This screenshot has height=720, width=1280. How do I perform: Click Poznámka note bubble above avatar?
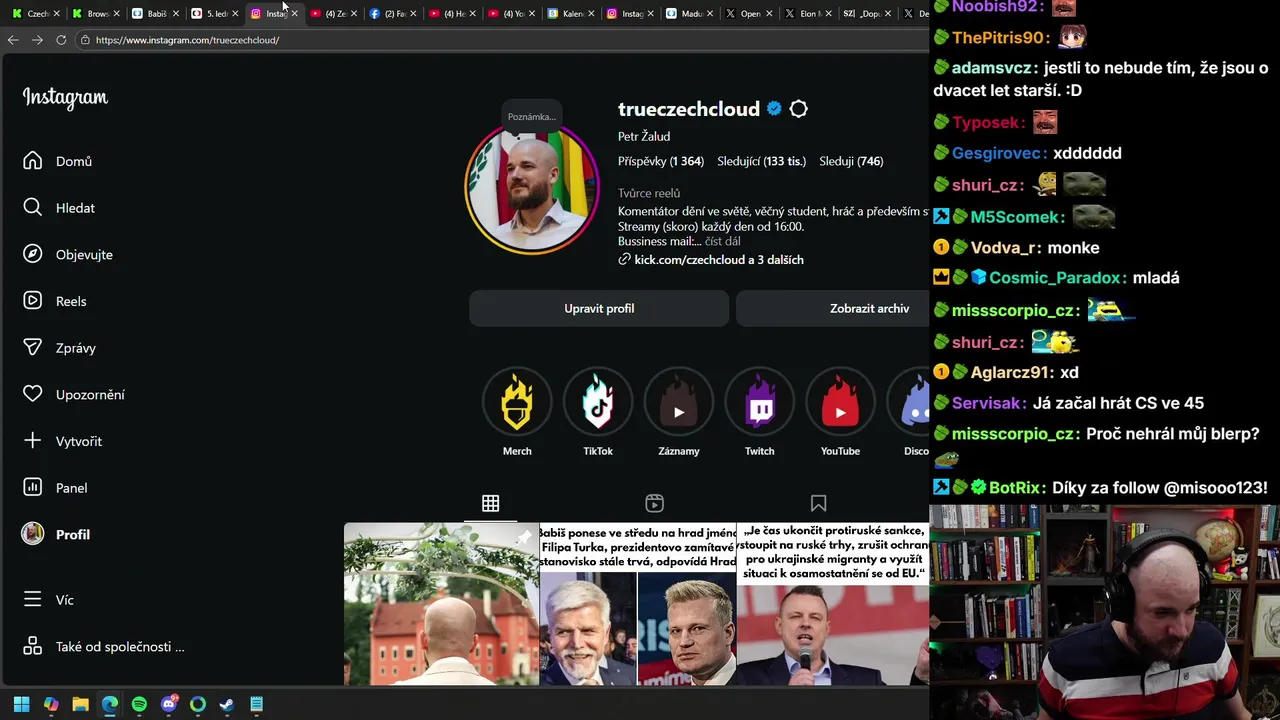(x=531, y=117)
